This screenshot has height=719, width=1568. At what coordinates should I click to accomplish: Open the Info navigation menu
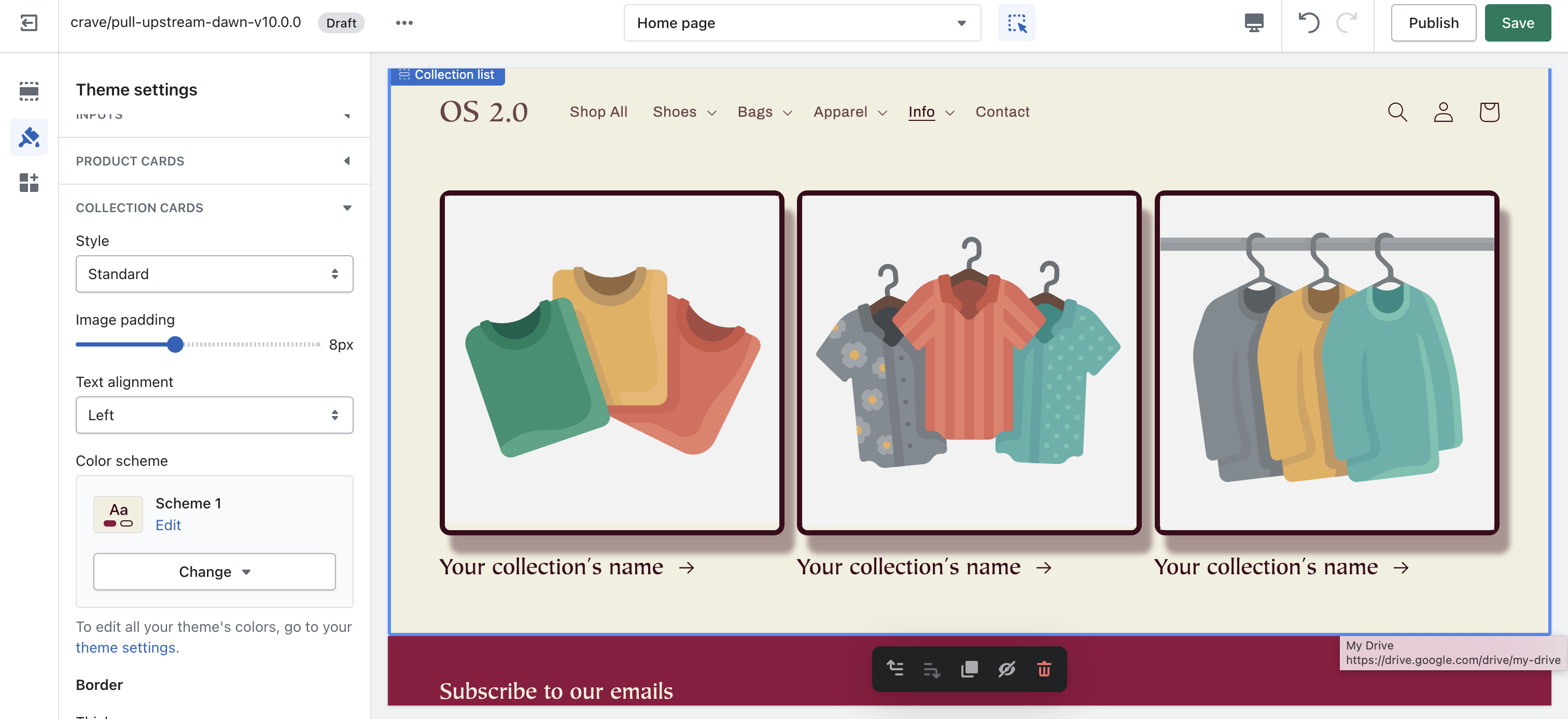(x=930, y=112)
